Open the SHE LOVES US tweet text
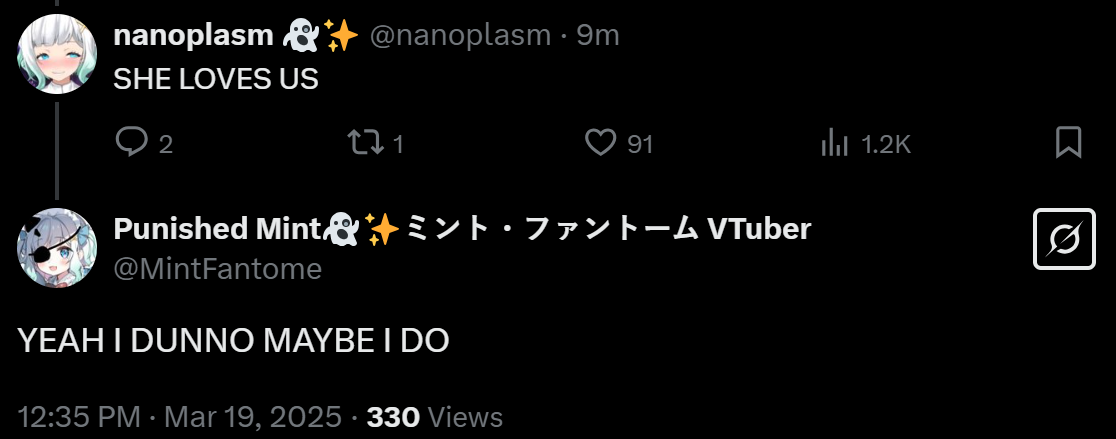 pyautogui.click(x=216, y=80)
